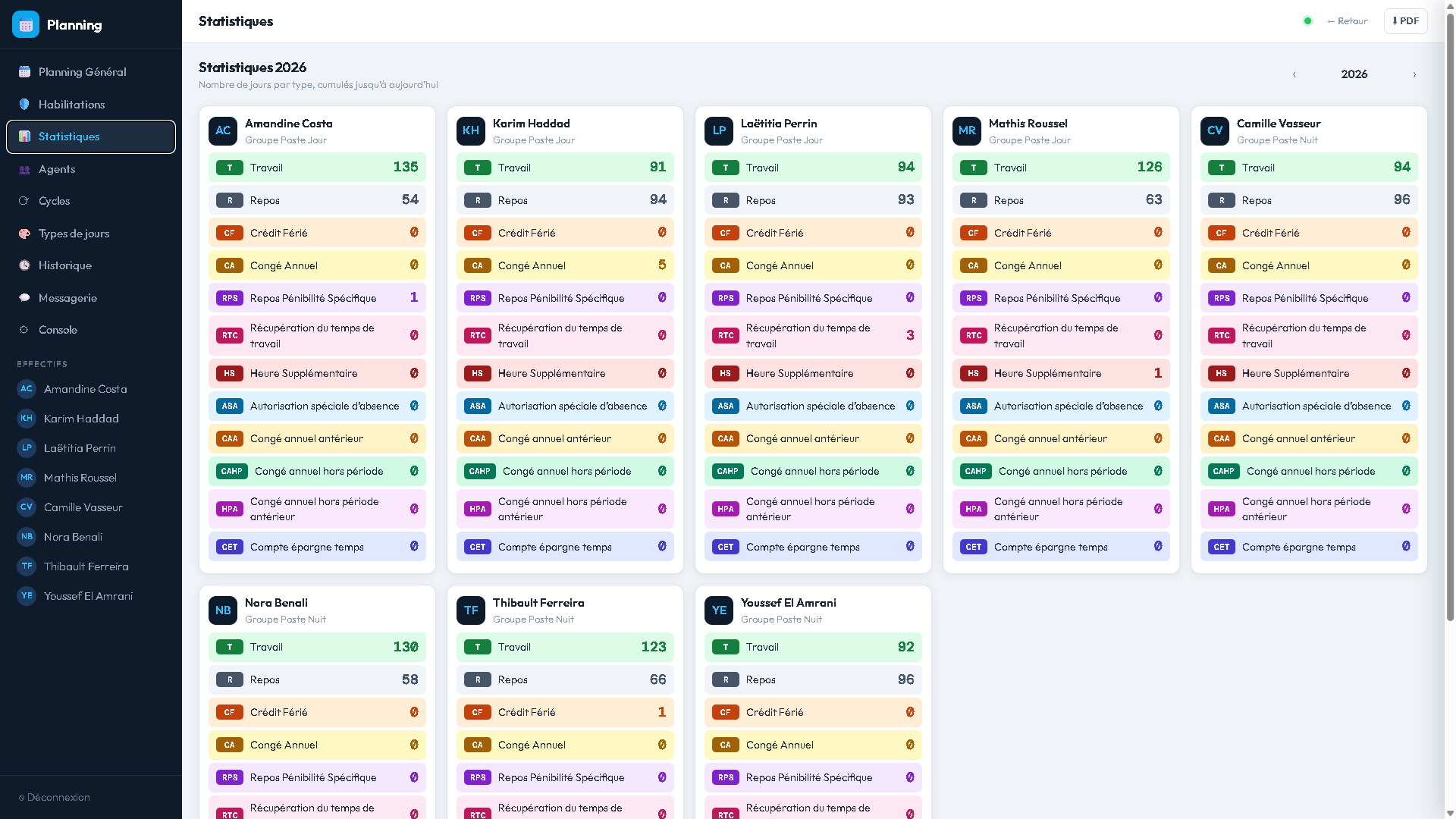Open Types de jours palette icon
Screen dimensions: 1456x819
click(24, 234)
